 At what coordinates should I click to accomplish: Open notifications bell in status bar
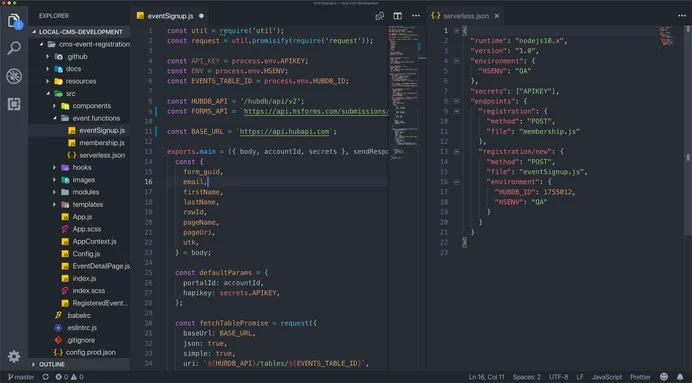pos(680,377)
